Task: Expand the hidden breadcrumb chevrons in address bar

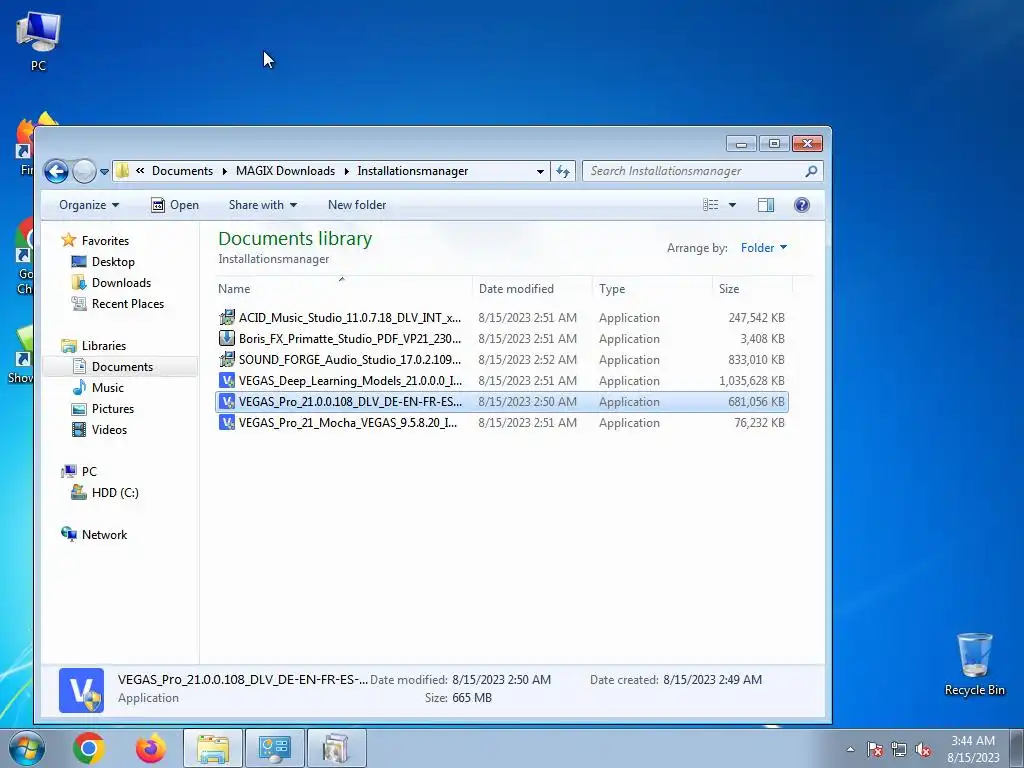Action: (x=140, y=171)
